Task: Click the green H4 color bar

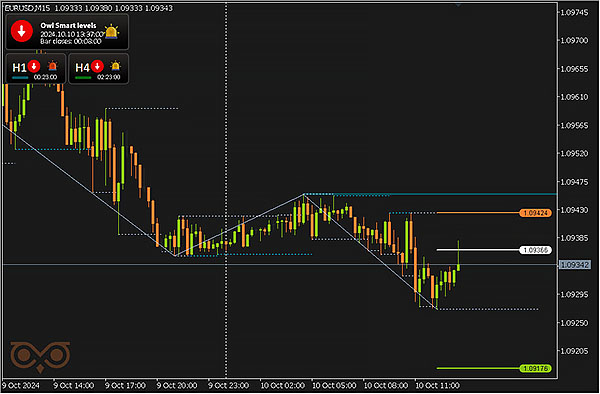Action: (83, 78)
